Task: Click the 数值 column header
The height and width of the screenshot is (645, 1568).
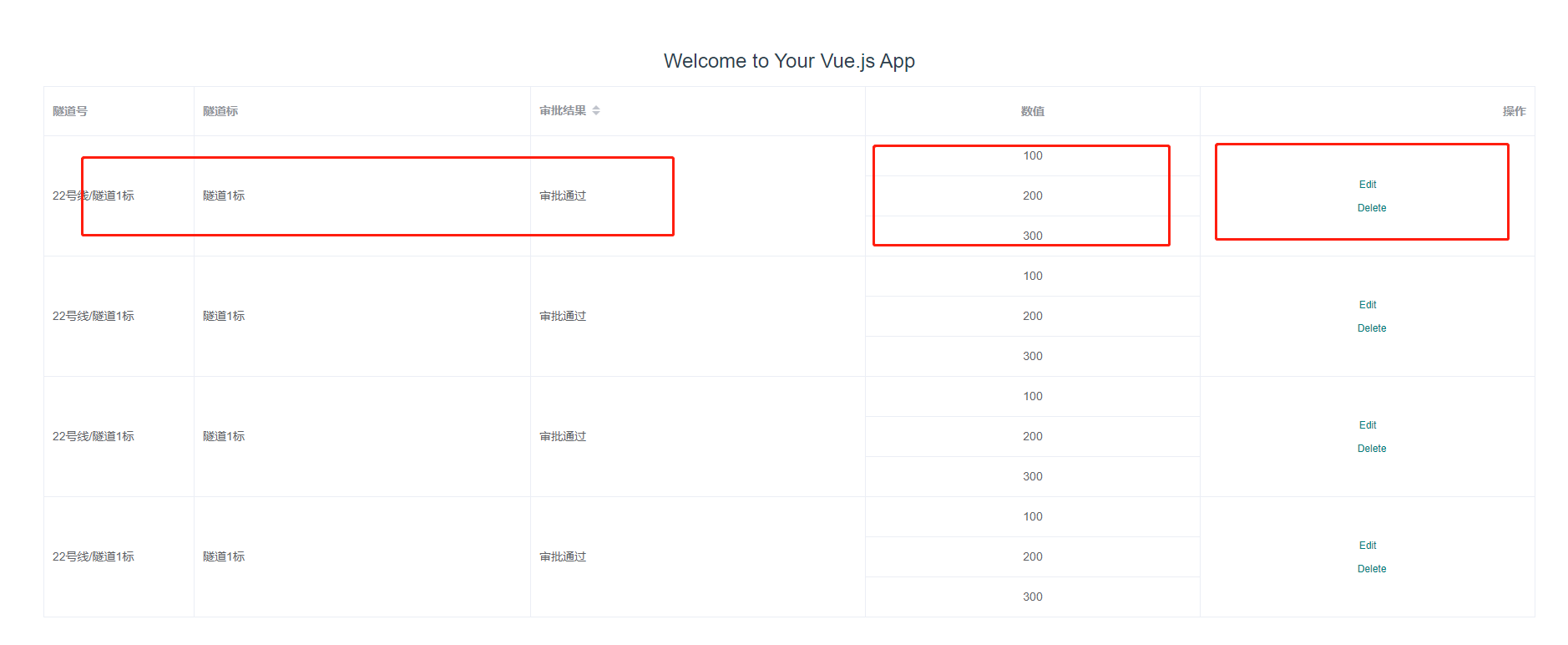Action: point(1032,110)
